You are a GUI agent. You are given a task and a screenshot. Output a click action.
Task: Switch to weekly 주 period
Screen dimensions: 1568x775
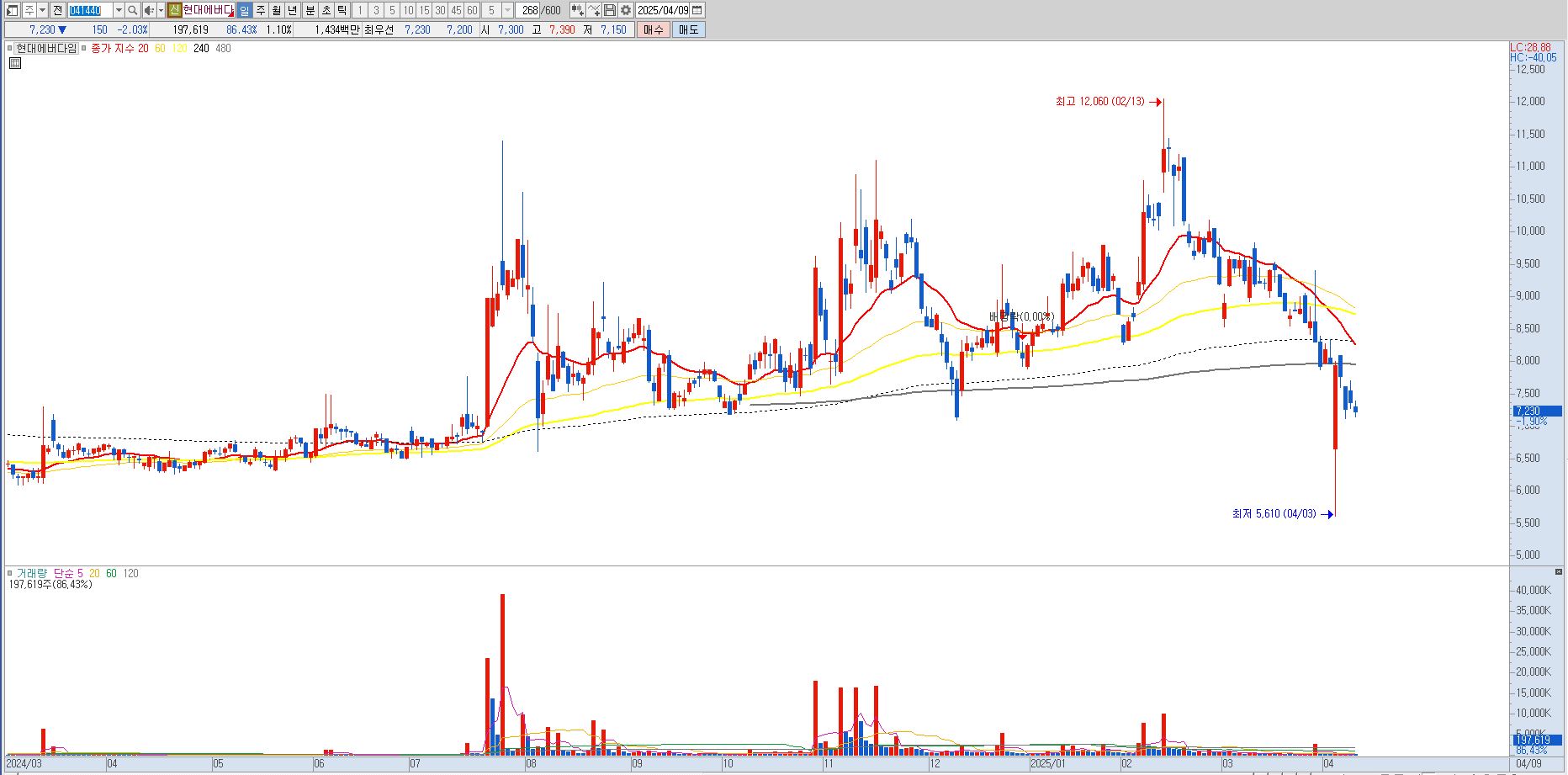[260, 10]
